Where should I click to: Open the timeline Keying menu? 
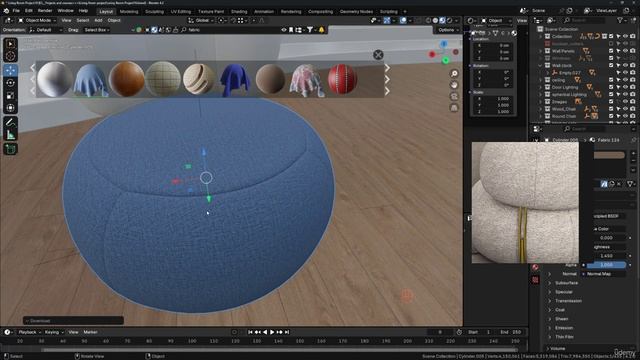[x=54, y=332]
